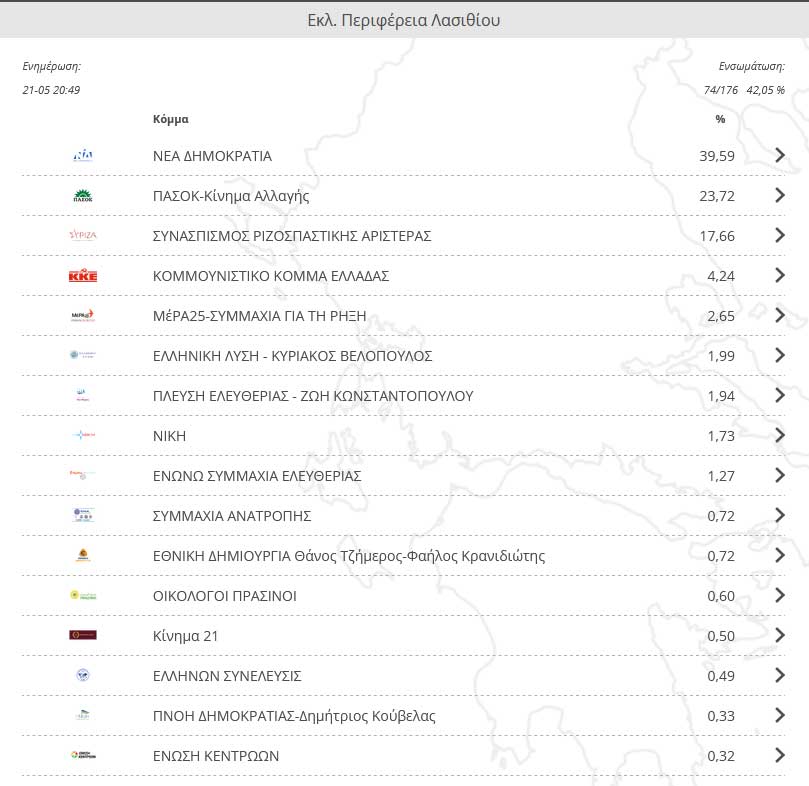Expand the ΕΘΝΙΚΗ ΔΗΜΙΟΥΡΓΙΑ row chevron

780,555
